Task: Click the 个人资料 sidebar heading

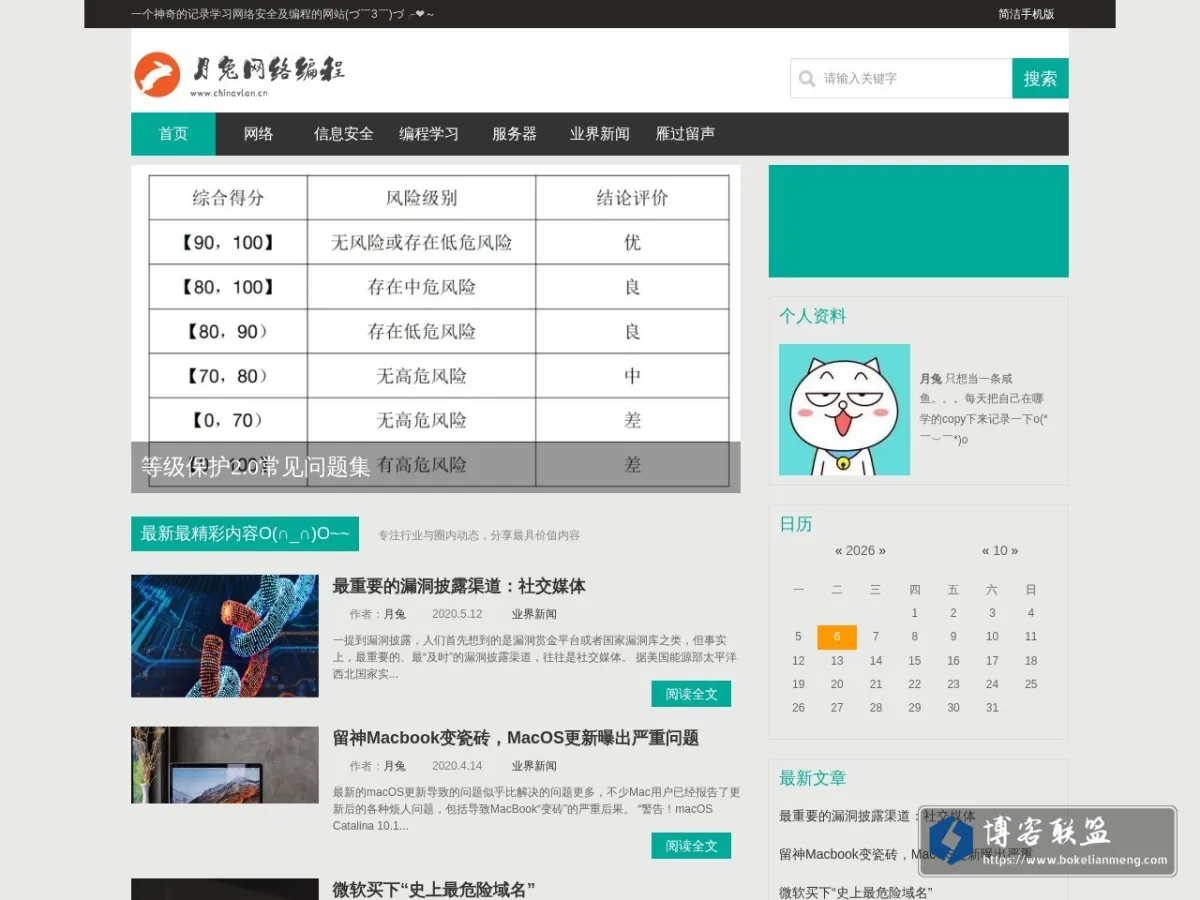Action: pos(812,316)
